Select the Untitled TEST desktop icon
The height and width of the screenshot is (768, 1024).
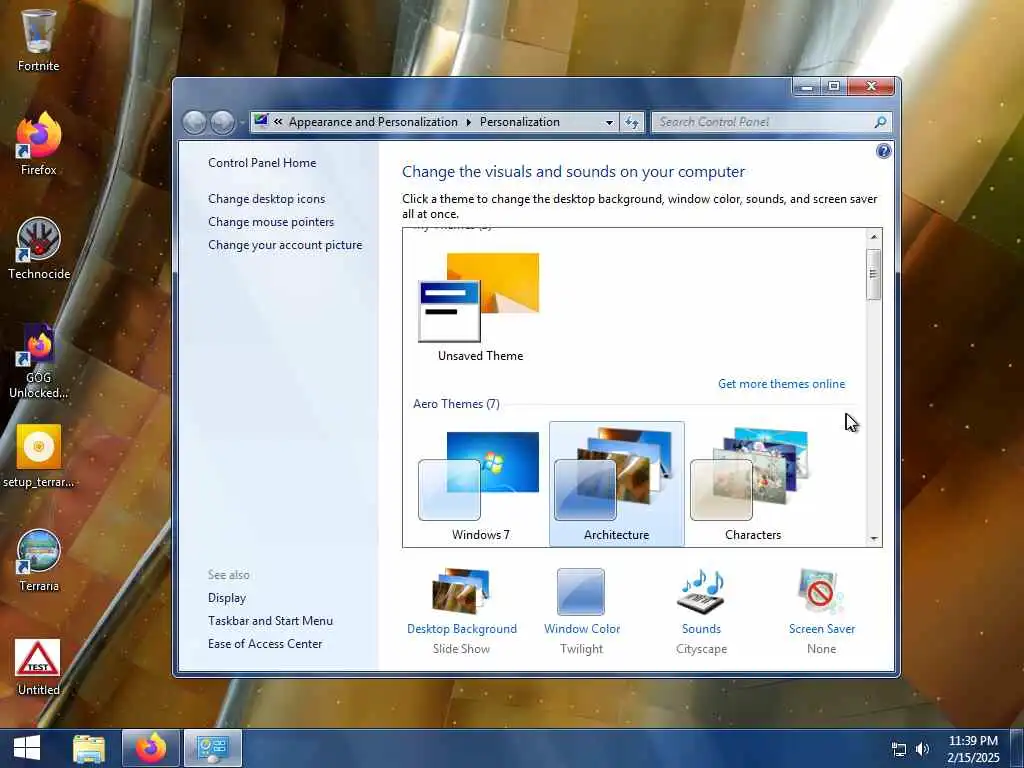click(x=39, y=666)
